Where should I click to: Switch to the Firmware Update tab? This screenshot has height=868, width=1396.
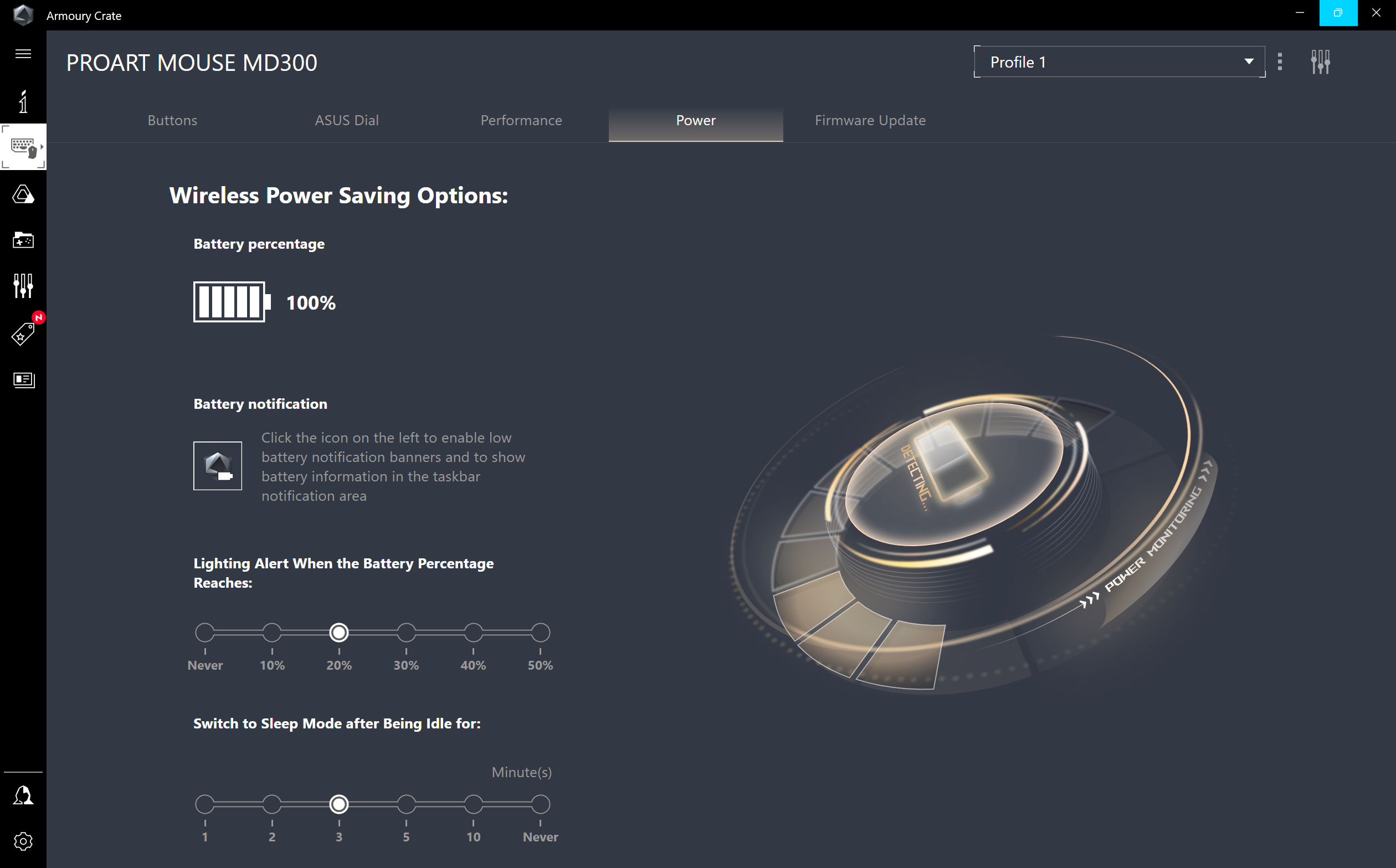(870, 121)
